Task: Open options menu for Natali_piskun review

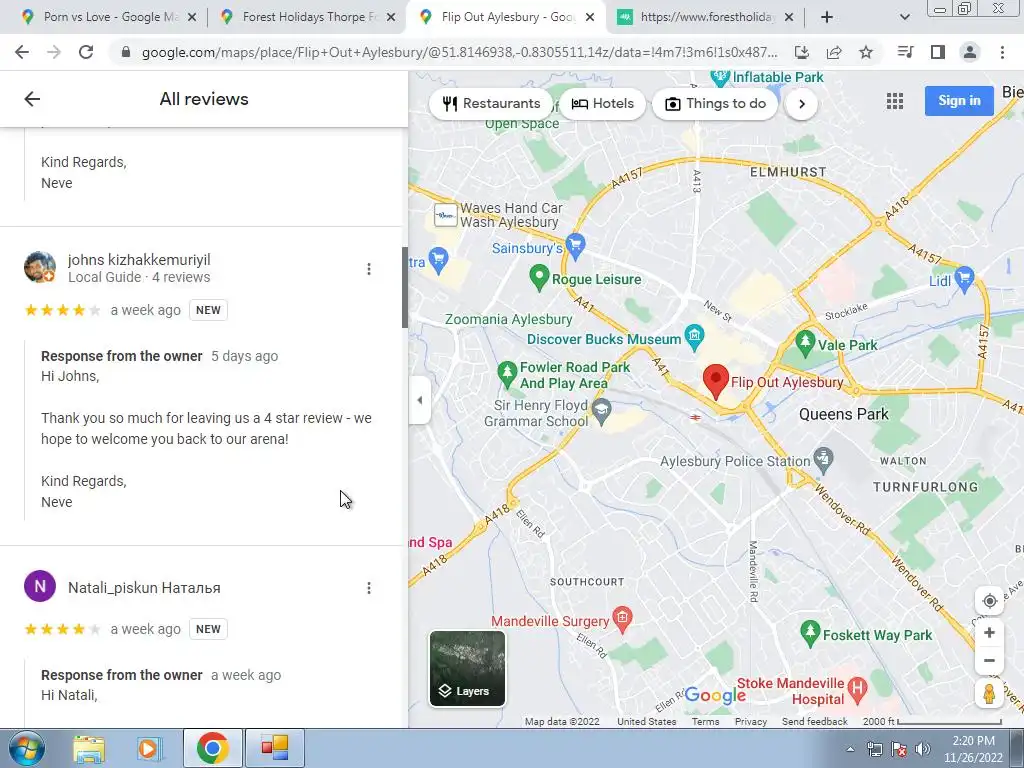Action: click(x=369, y=588)
